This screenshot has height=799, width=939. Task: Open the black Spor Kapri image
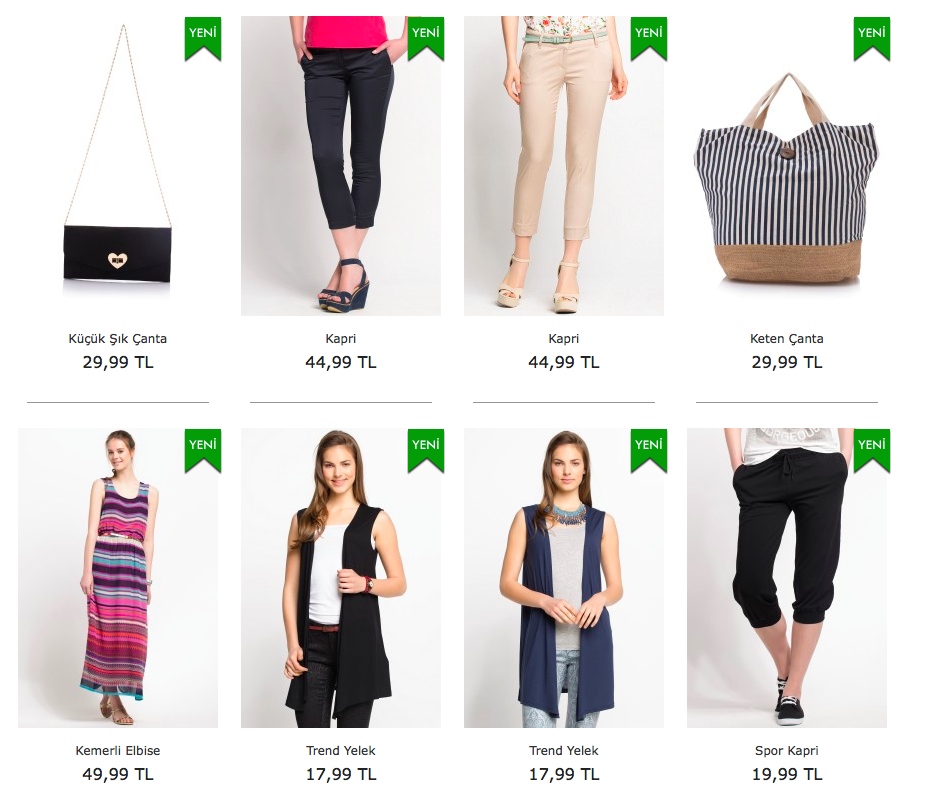click(x=787, y=578)
